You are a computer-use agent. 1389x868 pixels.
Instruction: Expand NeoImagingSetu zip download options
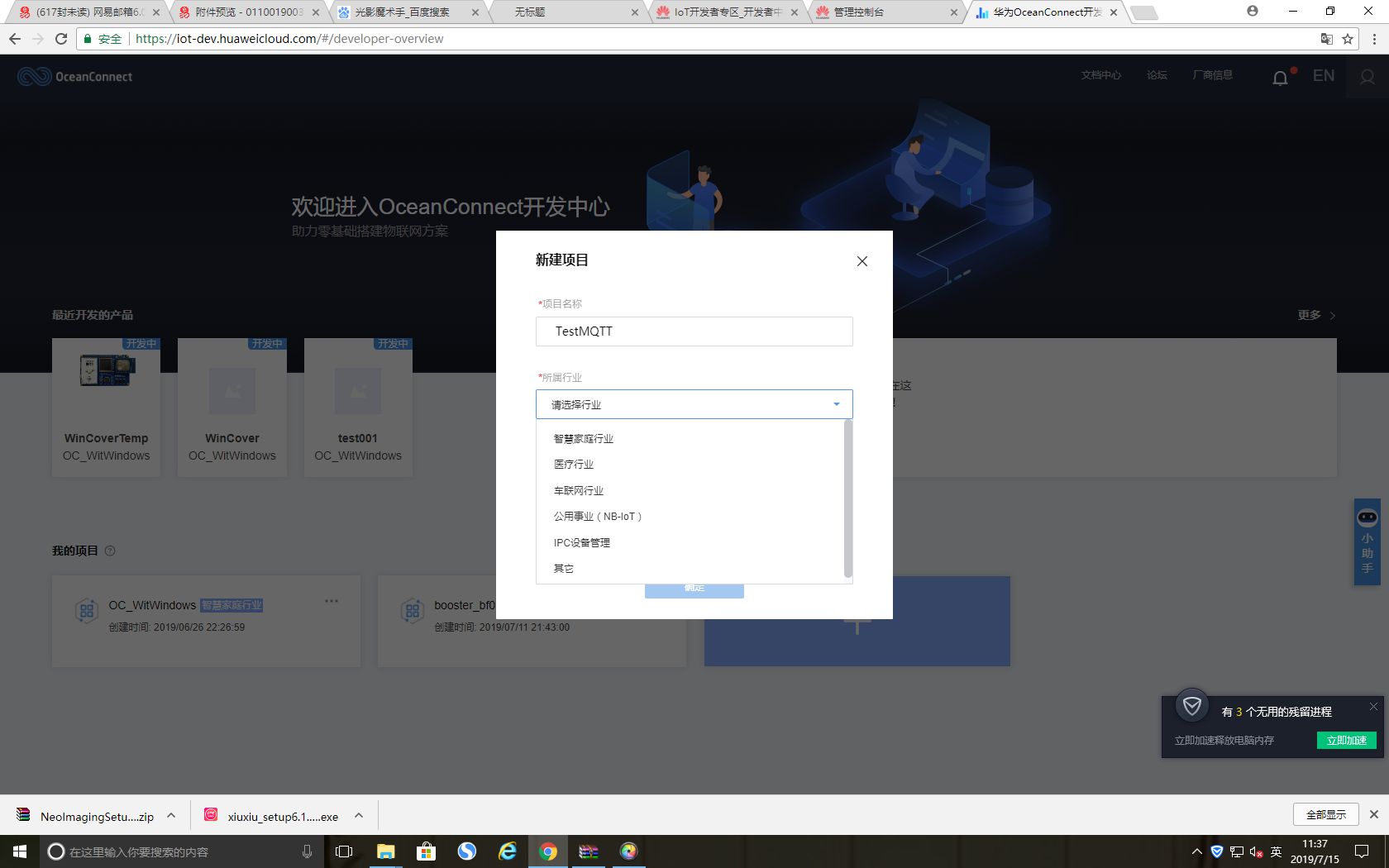coord(171,816)
